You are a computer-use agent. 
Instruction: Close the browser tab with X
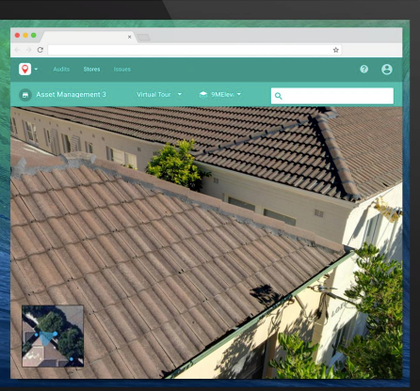click(129, 37)
